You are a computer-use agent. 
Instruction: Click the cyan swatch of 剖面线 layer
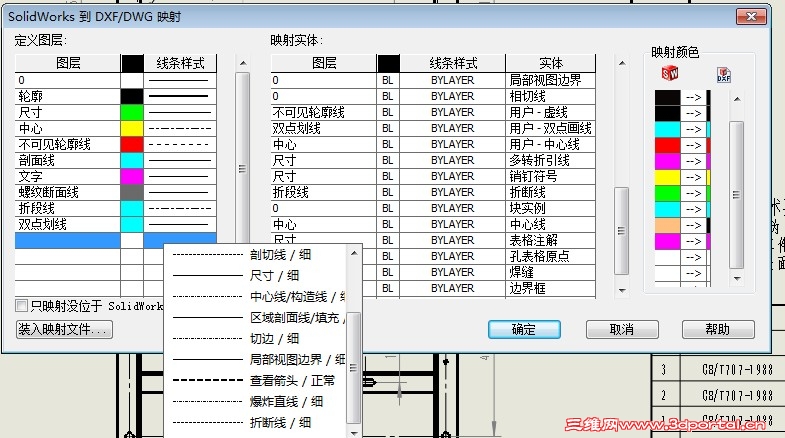click(132, 160)
